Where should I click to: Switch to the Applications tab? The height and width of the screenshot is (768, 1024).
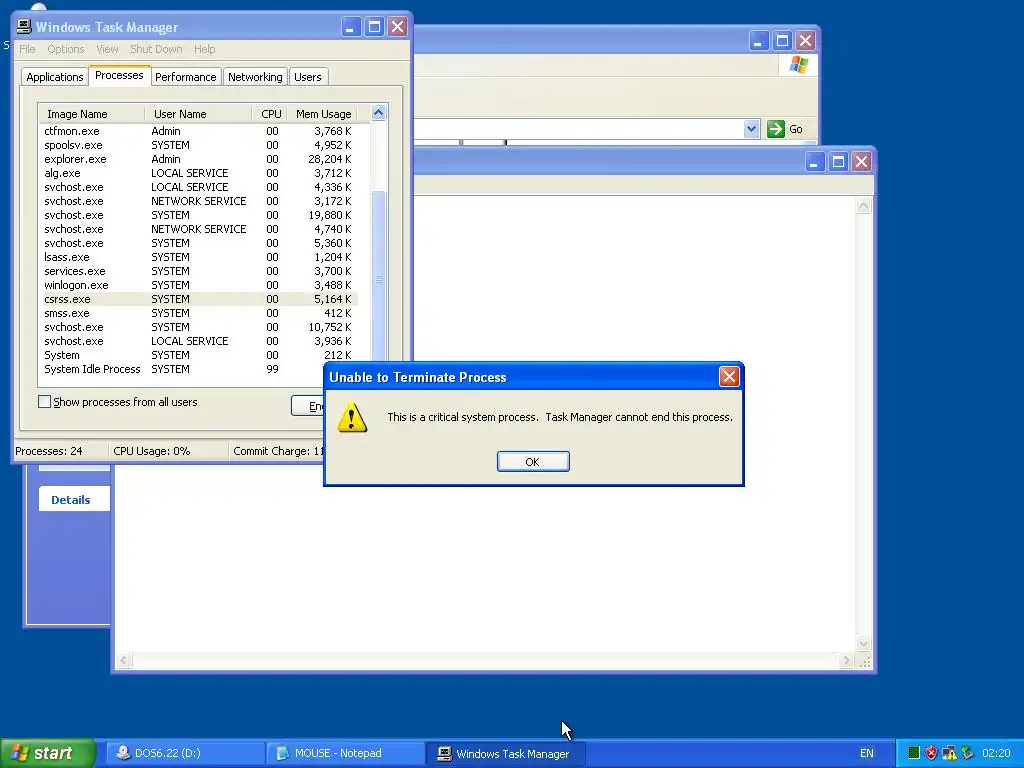click(x=55, y=77)
